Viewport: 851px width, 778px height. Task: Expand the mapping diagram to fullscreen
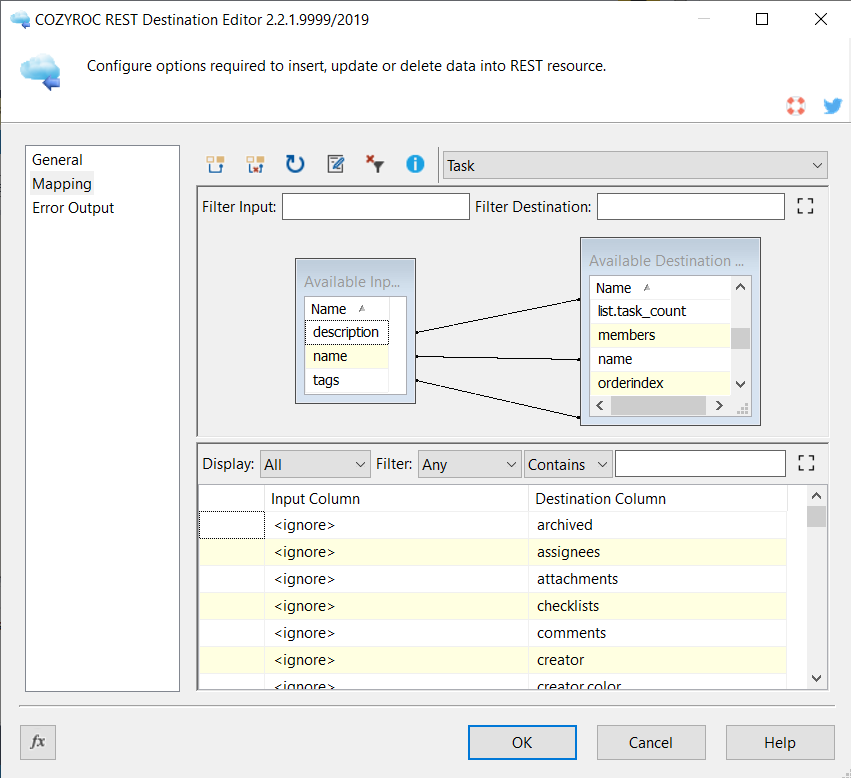(x=805, y=205)
